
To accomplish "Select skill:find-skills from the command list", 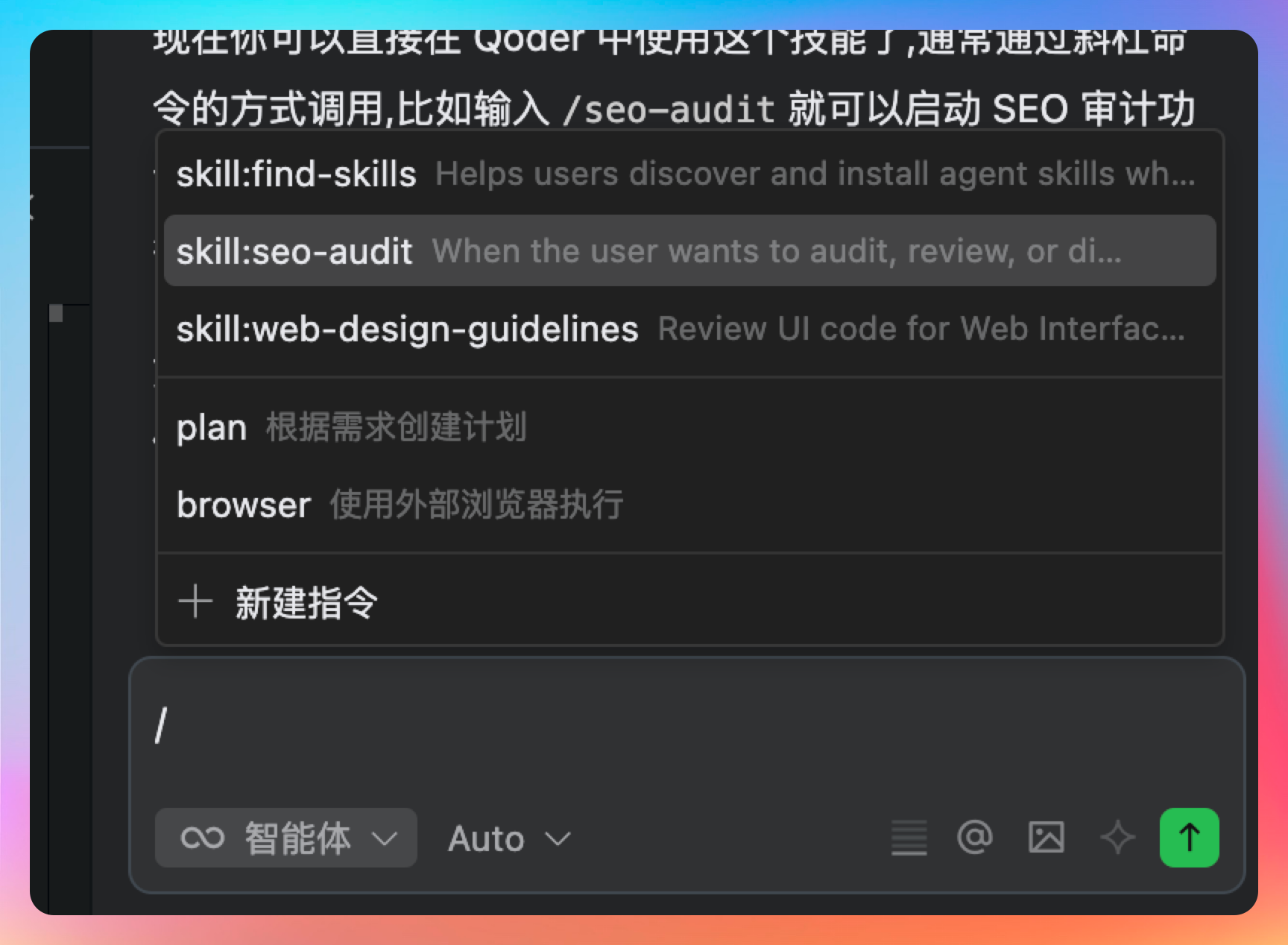I will (x=296, y=174).
